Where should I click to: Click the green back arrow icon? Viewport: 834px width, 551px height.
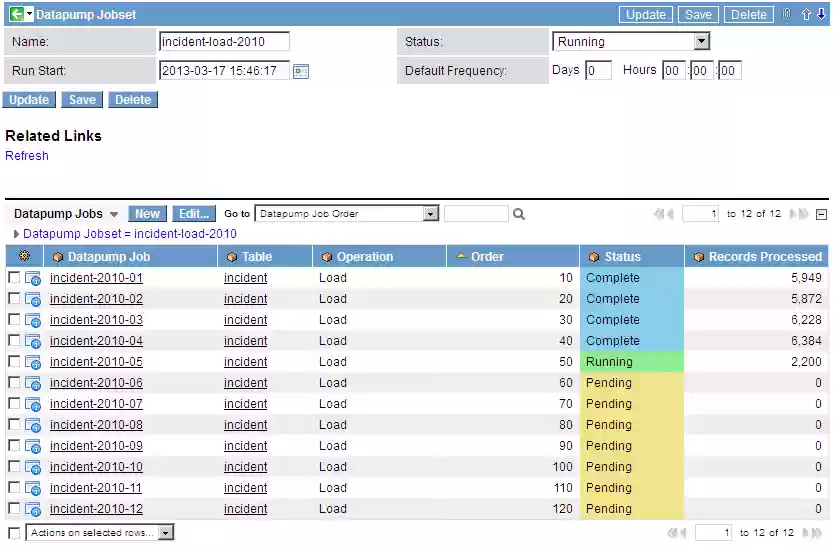pos(16,14)
